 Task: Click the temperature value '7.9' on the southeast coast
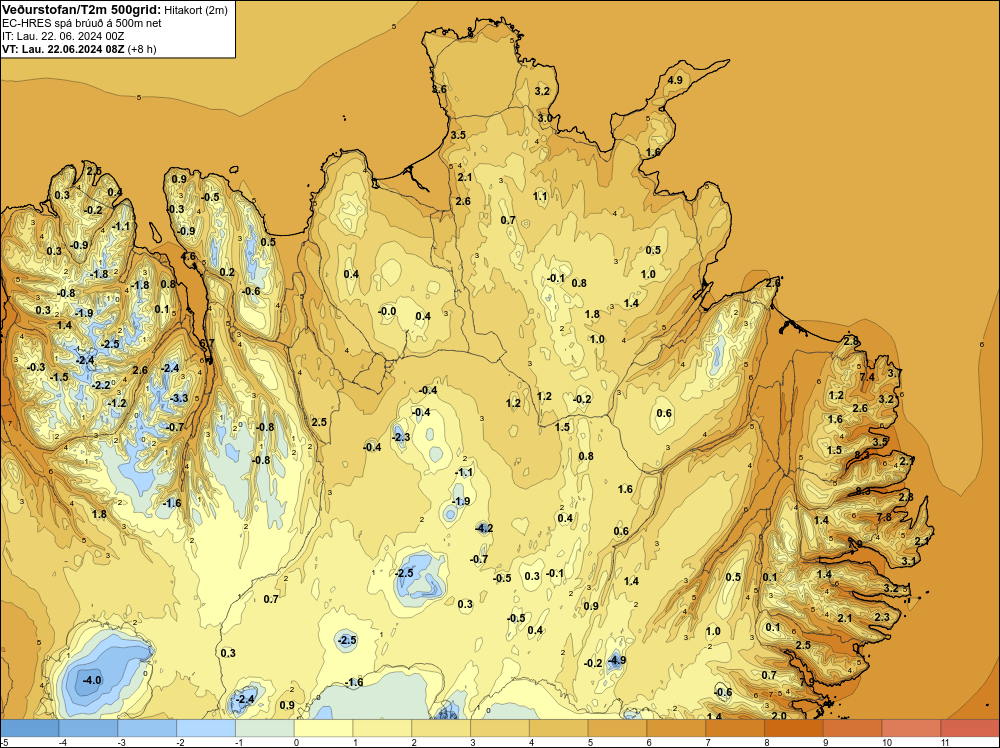coord(807,682)
